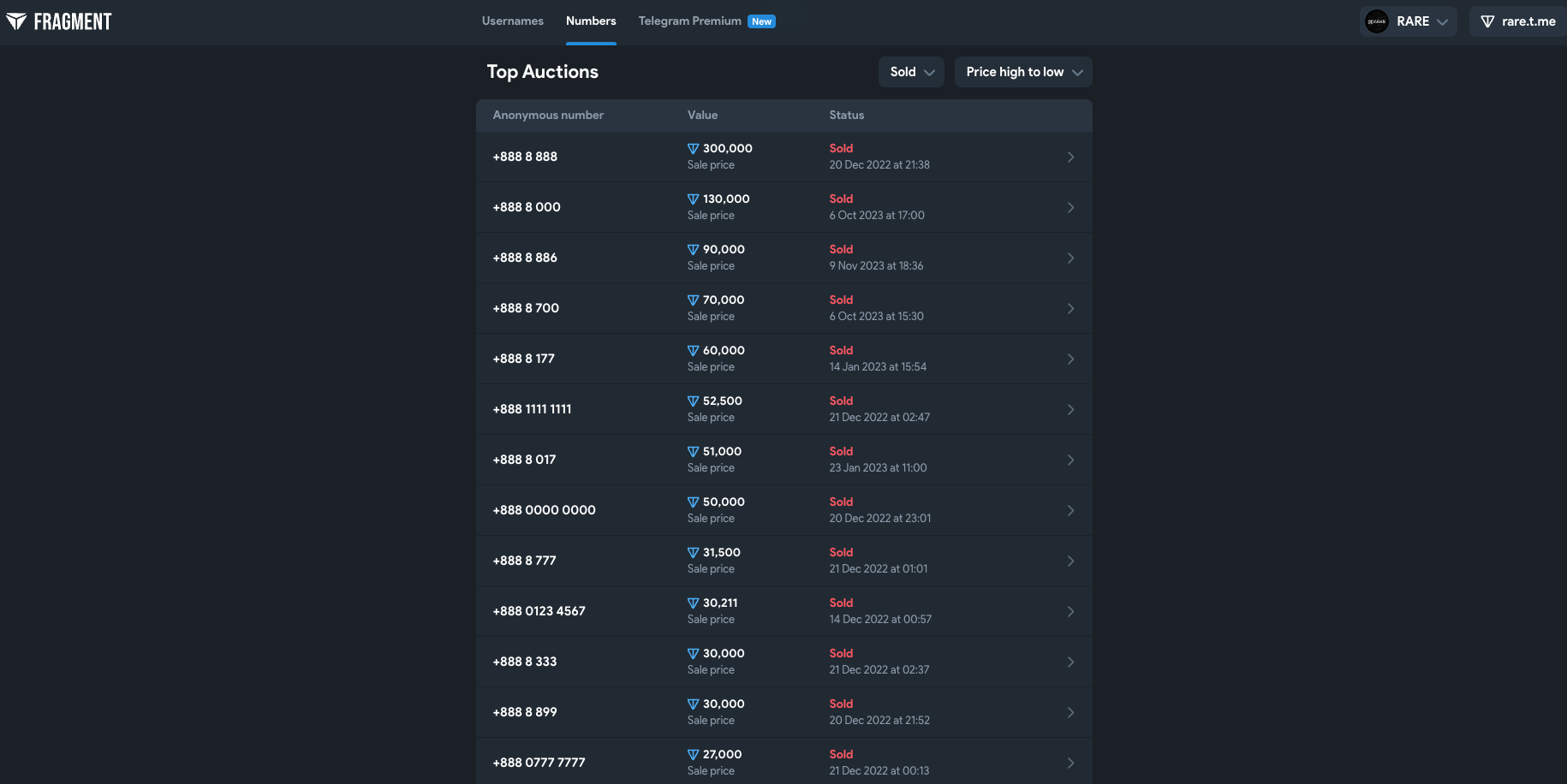Click the chevron on the +888 0000 0000 row
Viewport: 1567px width, 784px height.
[x=1070, y=510]
